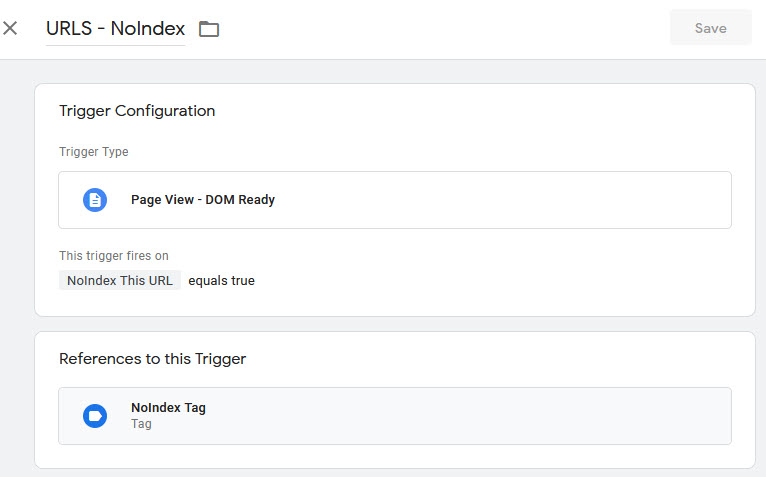The height and width of the screenshot is (477, 766).
Task: Click the blue Page View document icon
Action: pos(95,200)
